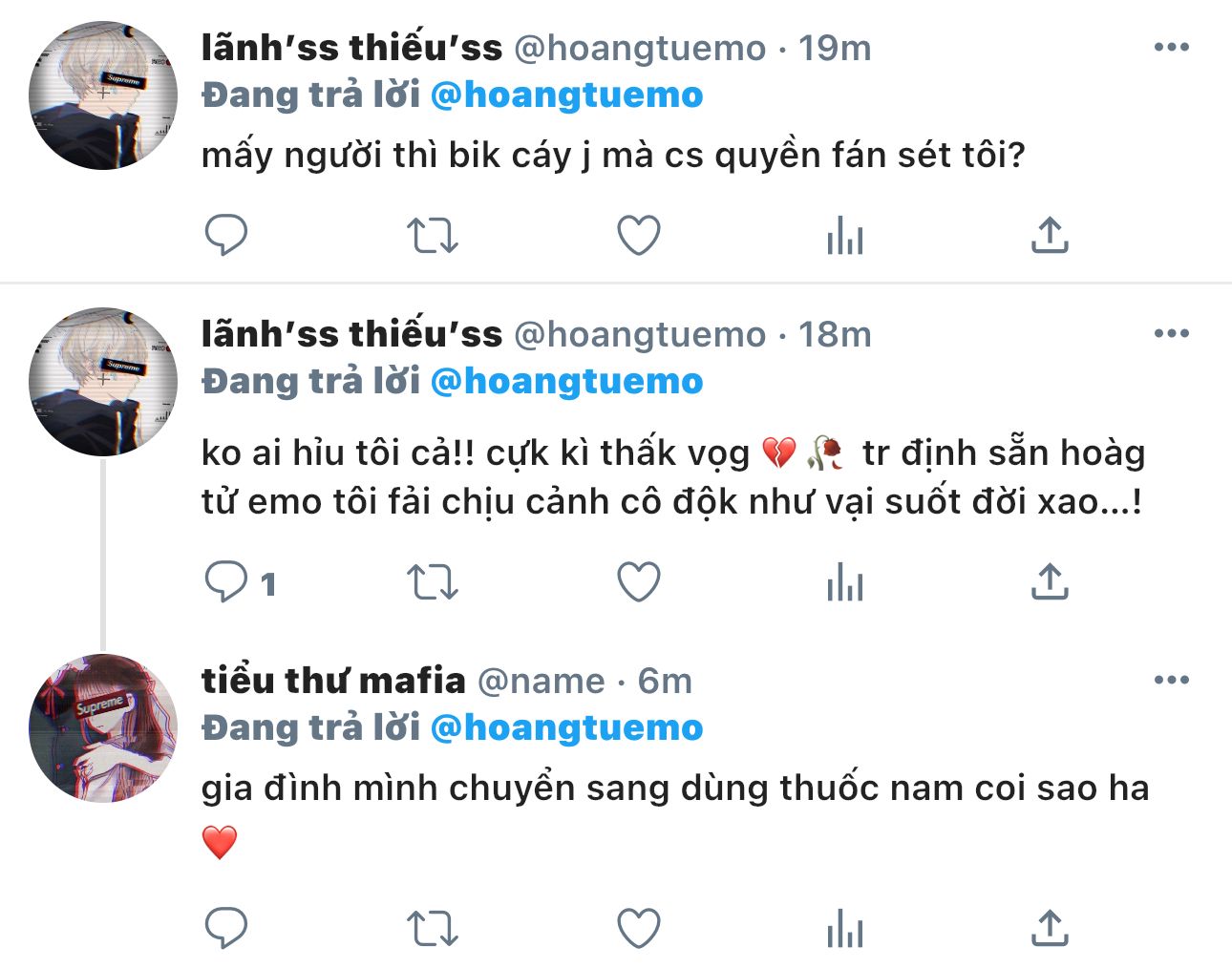Viewport: 1232px width, 968px height.
Task: Share tiểu thư mafia's tweet
Action: pyautogui.click(x=1050, y=927)
